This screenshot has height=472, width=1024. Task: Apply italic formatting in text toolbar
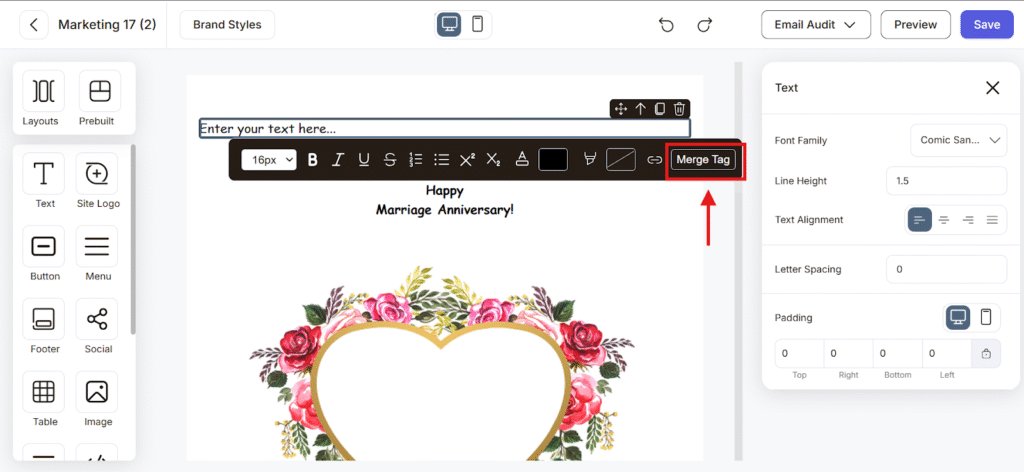[338, 160]
